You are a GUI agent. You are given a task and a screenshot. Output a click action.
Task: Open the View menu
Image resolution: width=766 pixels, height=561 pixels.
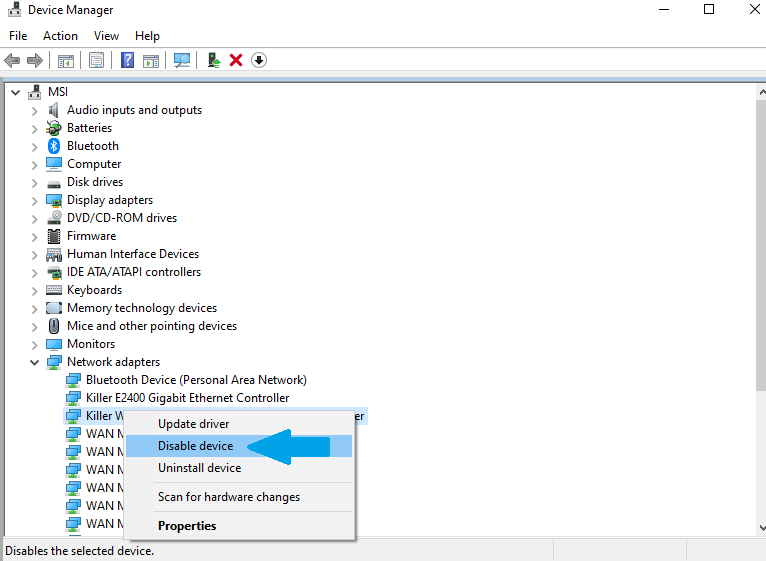[x=106, y=36]
